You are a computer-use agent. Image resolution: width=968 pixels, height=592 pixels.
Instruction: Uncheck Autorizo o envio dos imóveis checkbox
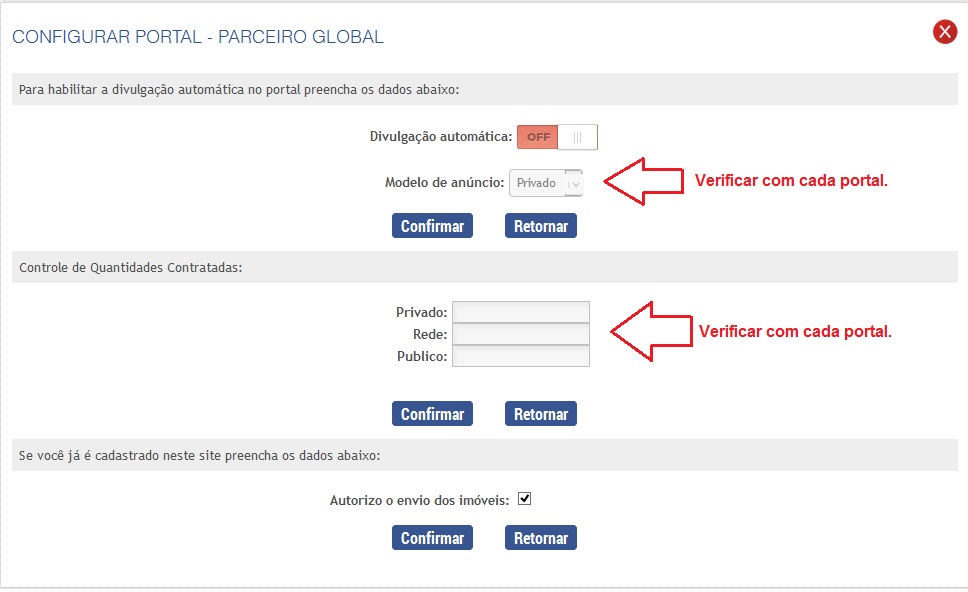pyautogui.click(x=524, y=498)
